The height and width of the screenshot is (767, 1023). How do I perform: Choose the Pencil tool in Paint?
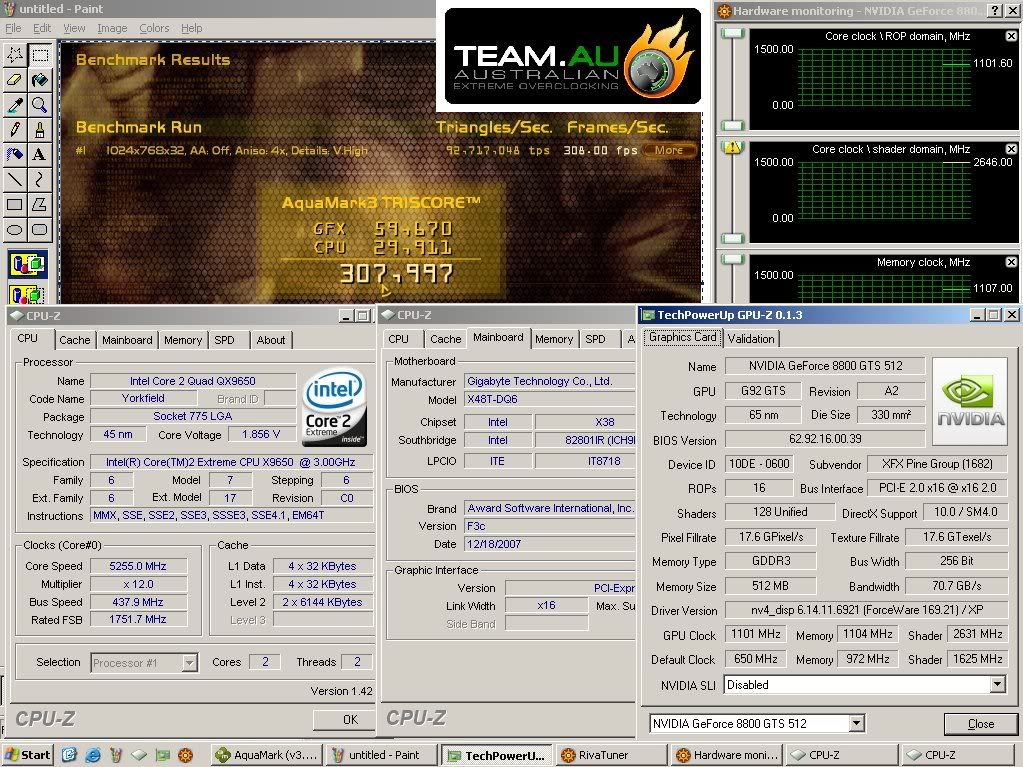pos(15,130)
